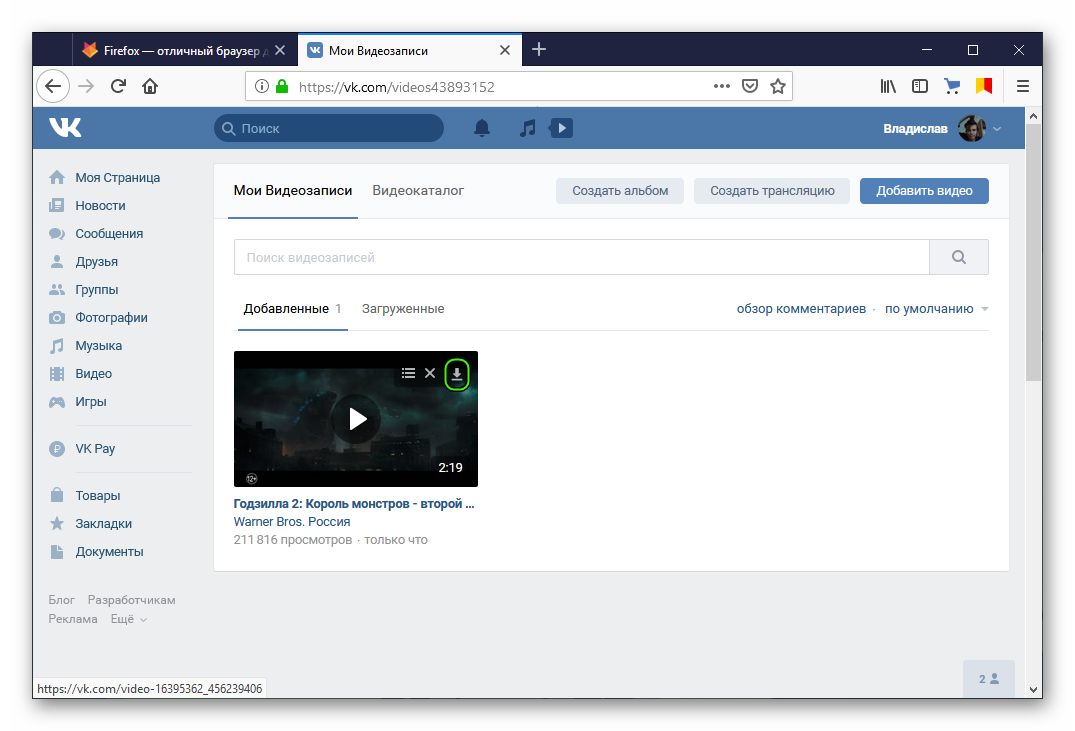1075x731 pixels.
Task: Select the Добавленные tab
Action: pos(292,309)
